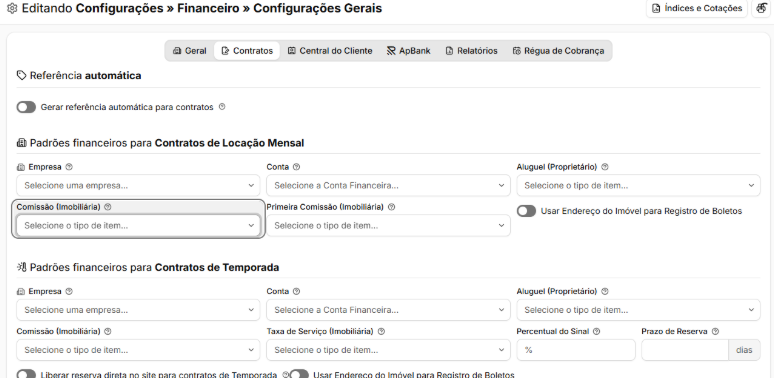
Task: Click the Percentual do Sinal input field
Action: pos(576,350)
